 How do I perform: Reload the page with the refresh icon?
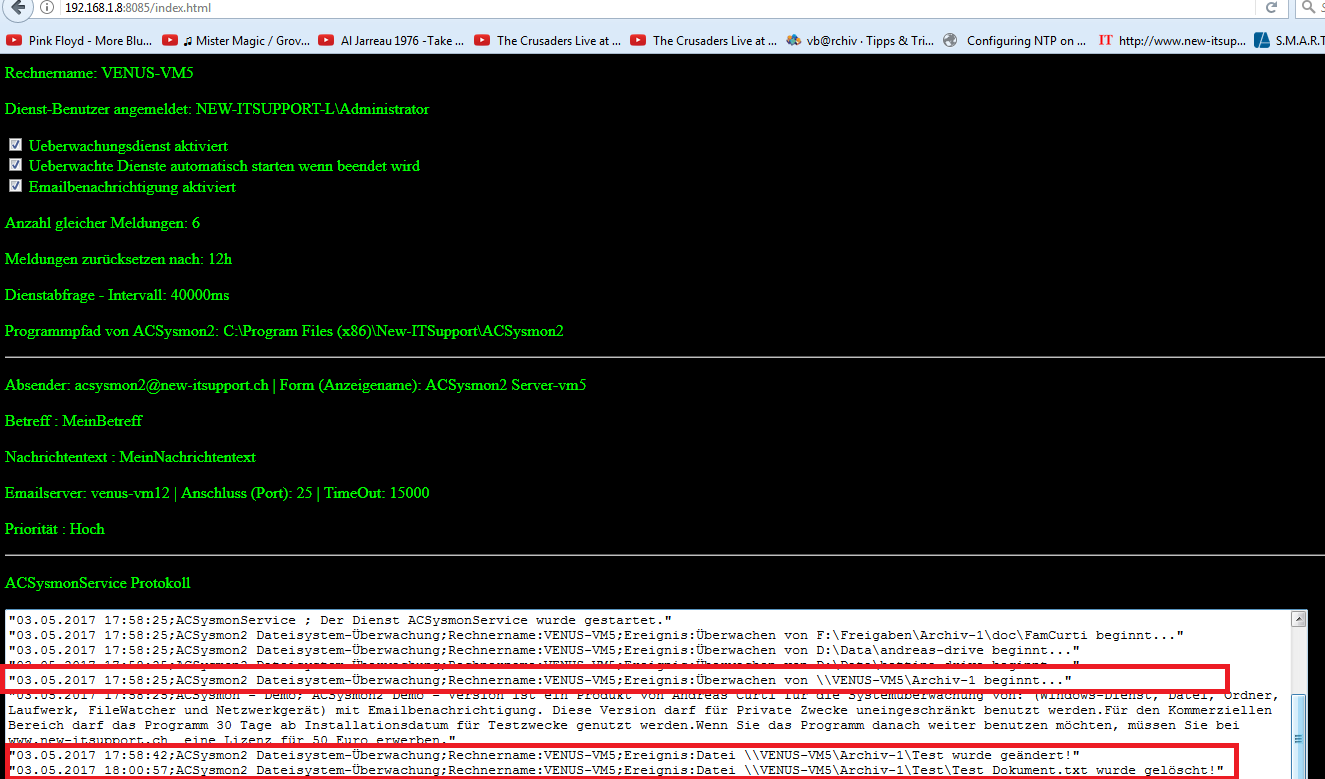point(1272,8)
